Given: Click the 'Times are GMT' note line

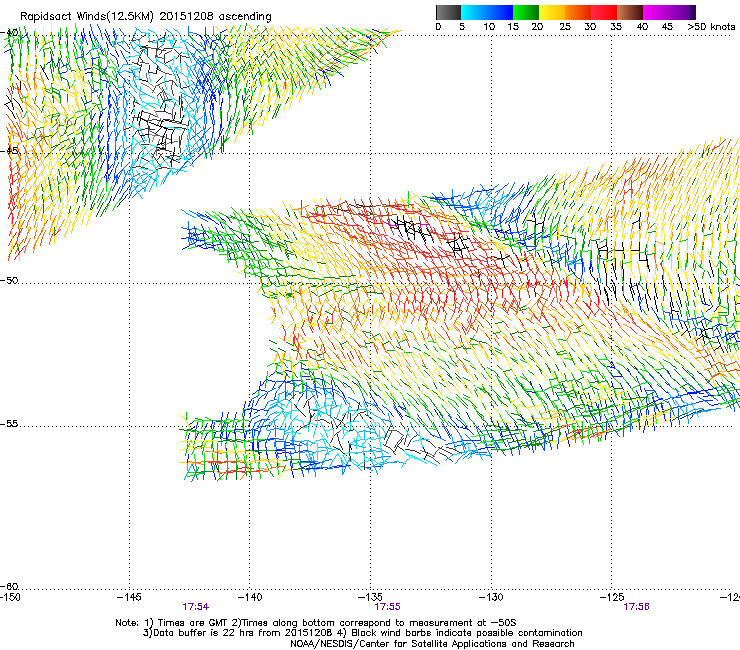Looking at the screenshot, I should 316,623.
